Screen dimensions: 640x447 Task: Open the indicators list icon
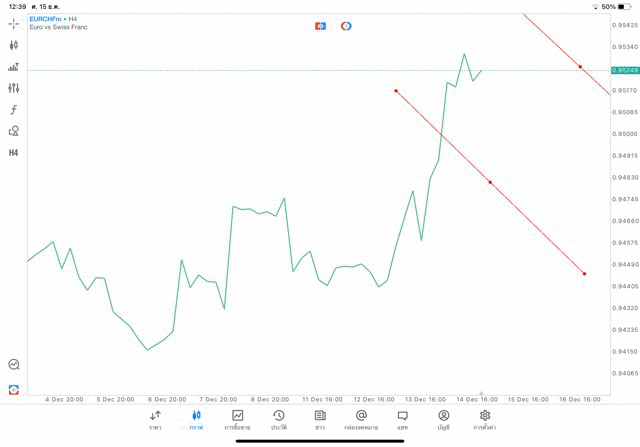point(14,67)
